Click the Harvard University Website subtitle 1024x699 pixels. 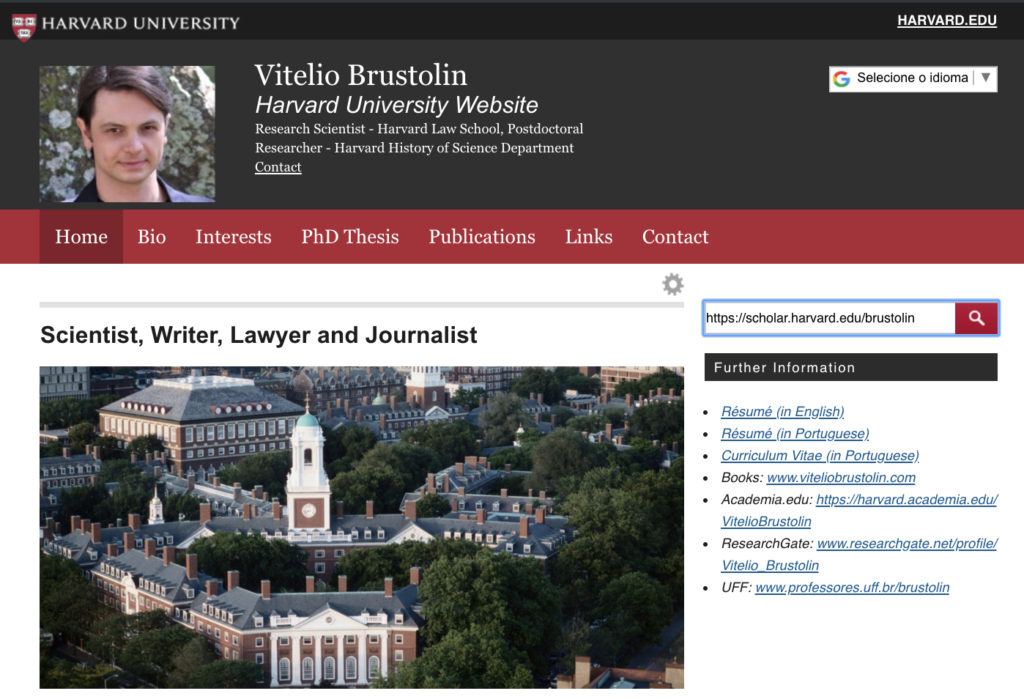[x=396, y=105]
